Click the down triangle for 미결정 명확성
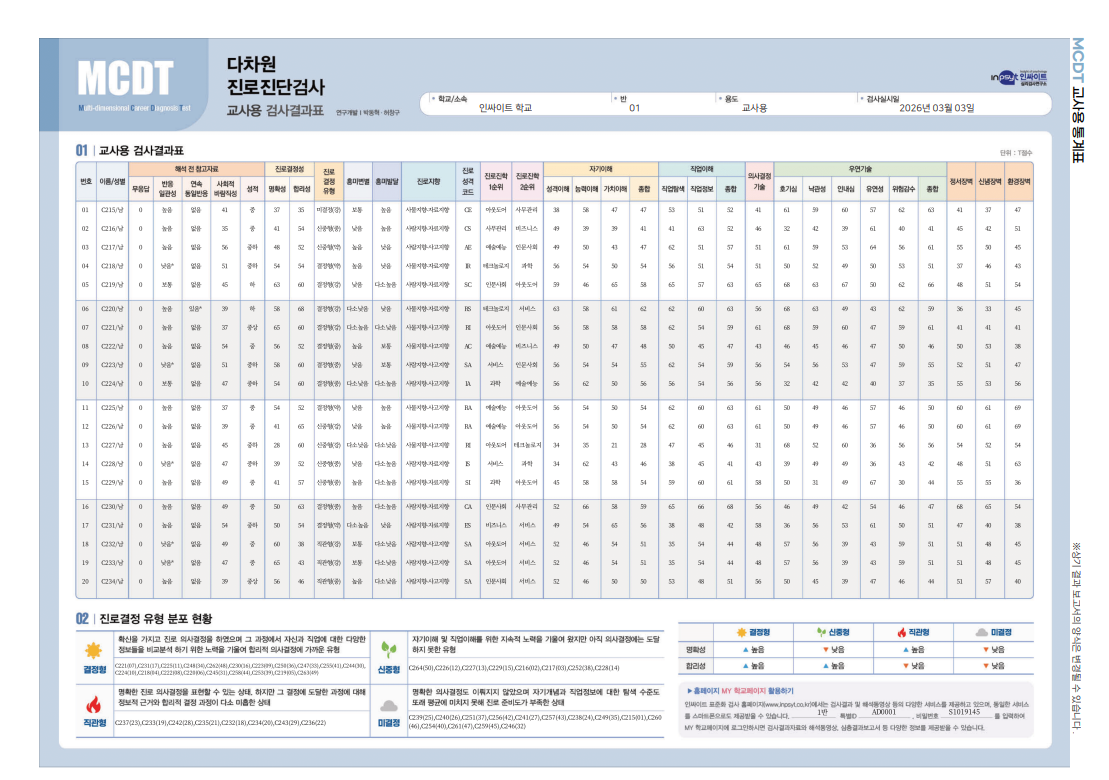 click(986, 649)
